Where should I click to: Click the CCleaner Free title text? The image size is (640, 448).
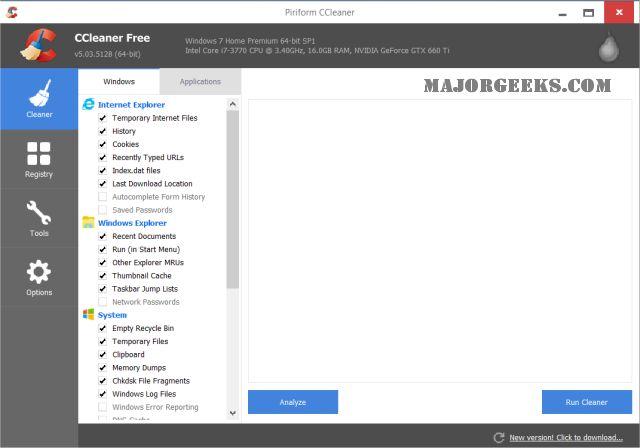112,38
